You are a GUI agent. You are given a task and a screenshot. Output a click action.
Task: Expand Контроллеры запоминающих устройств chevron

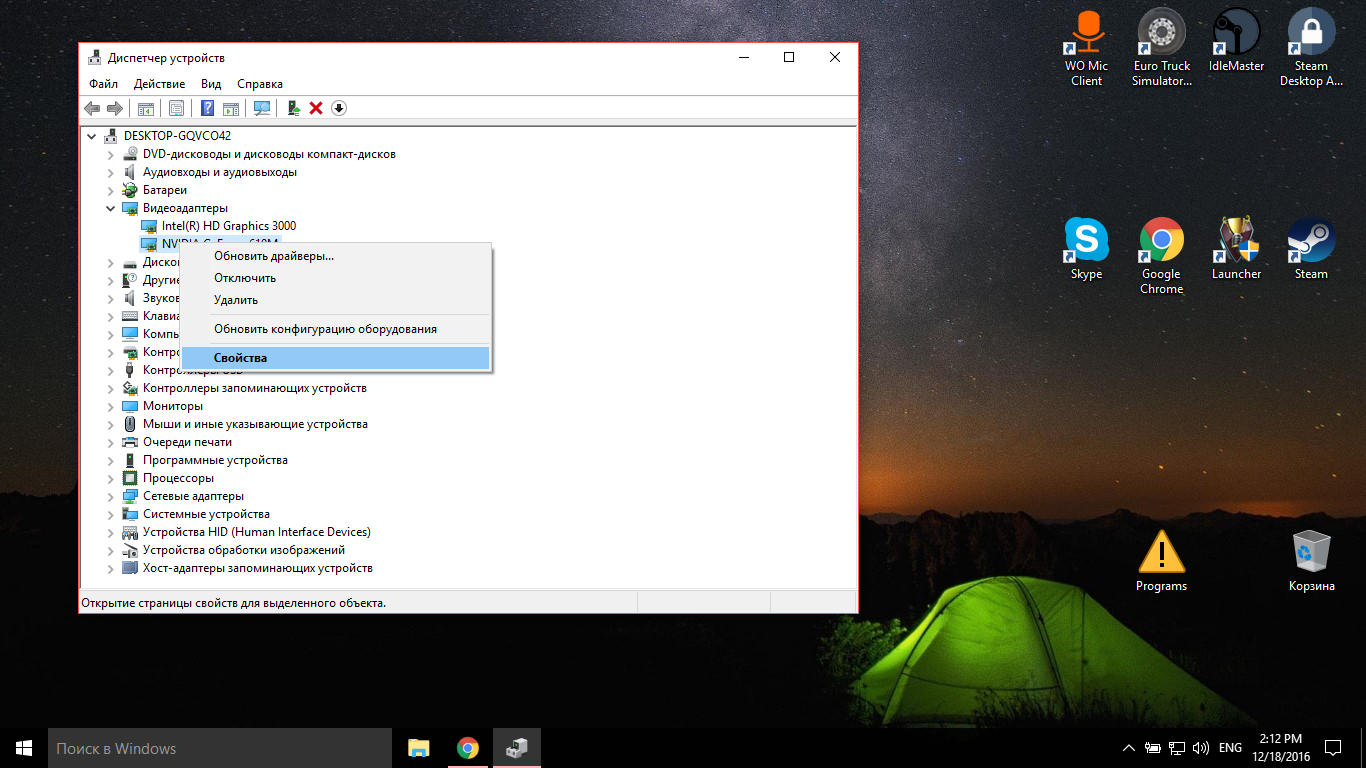click(x=111, y=388)
